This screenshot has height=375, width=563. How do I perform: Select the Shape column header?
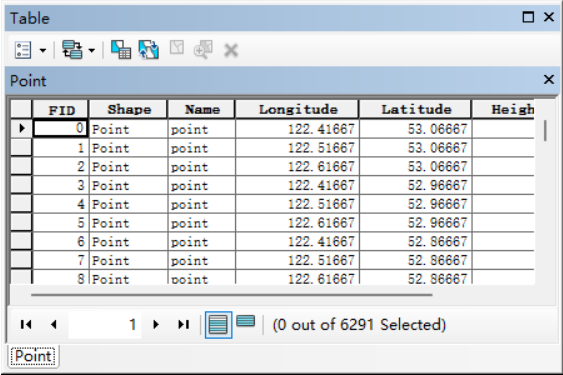pos(128,110)
